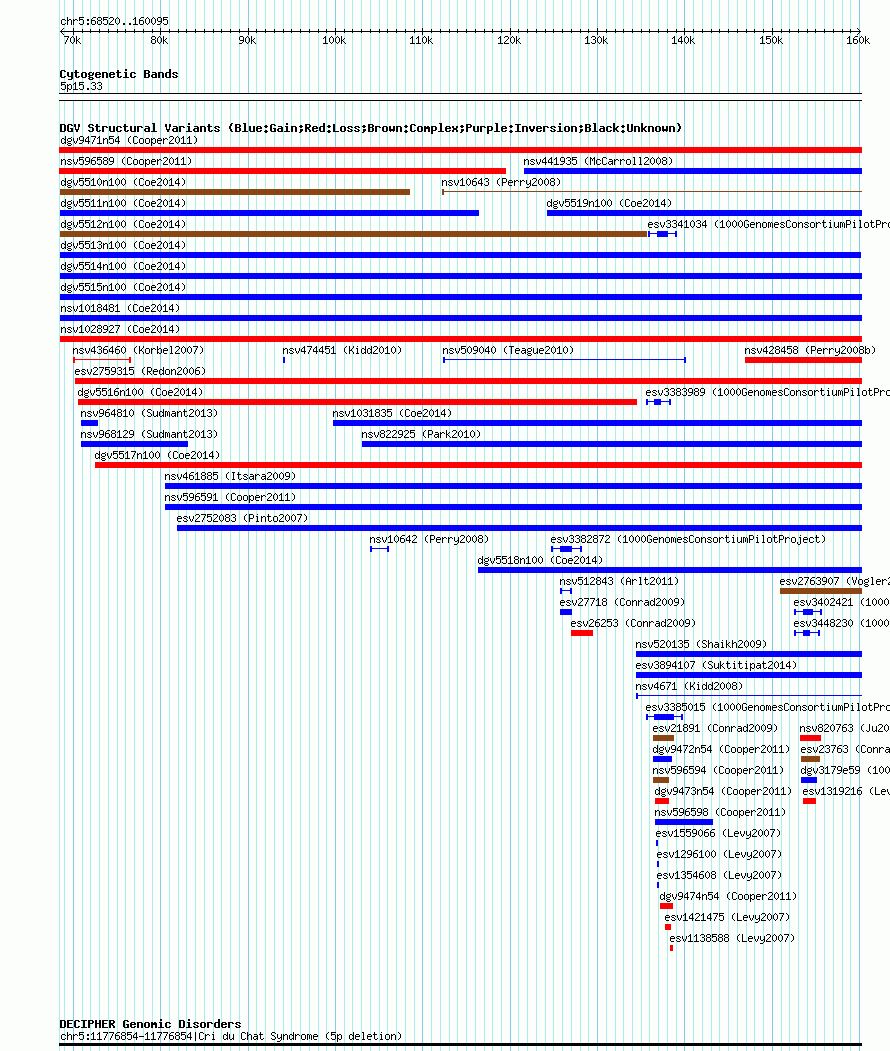Click the dgv5517n100 (Coe2014) label

pos(157,454)
